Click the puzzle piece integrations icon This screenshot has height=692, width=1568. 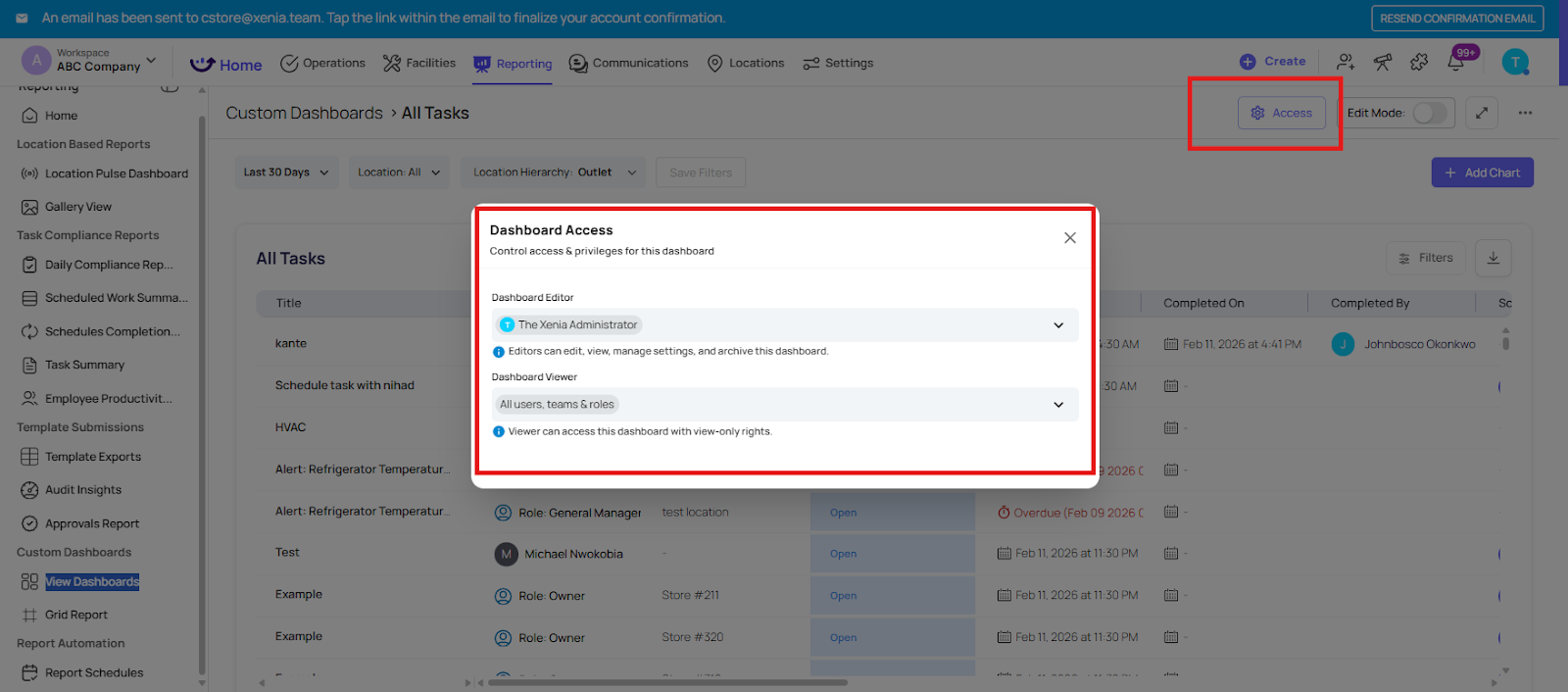1419,63
